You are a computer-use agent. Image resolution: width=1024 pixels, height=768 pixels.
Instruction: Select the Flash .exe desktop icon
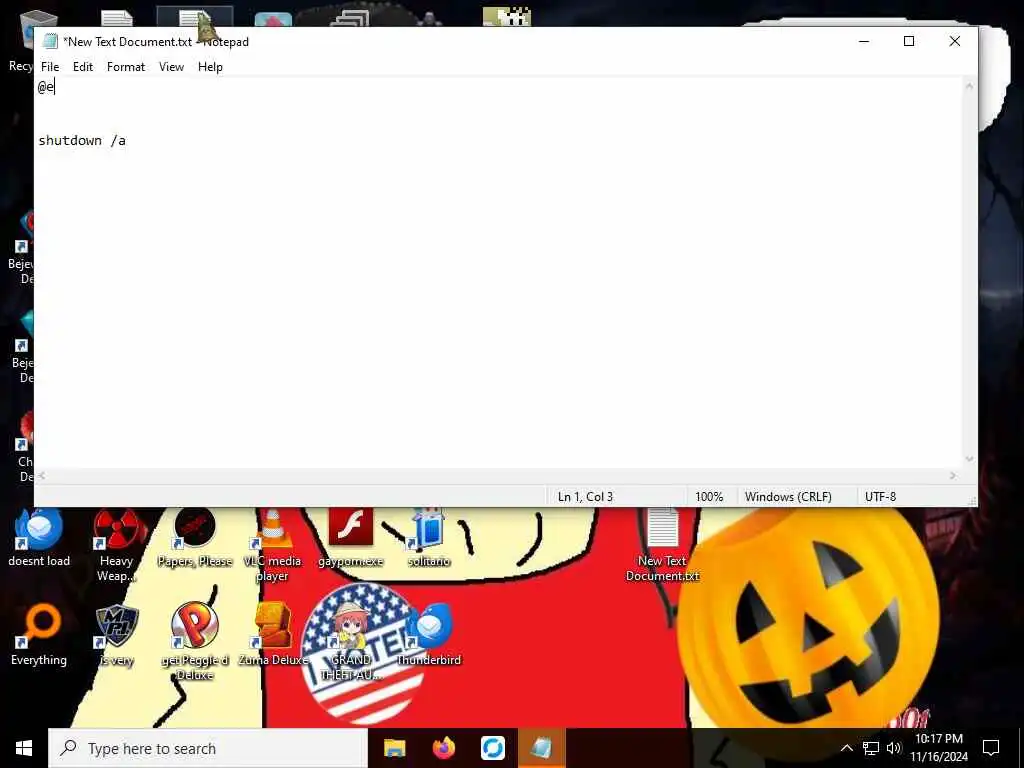click(x=351, y=537)
